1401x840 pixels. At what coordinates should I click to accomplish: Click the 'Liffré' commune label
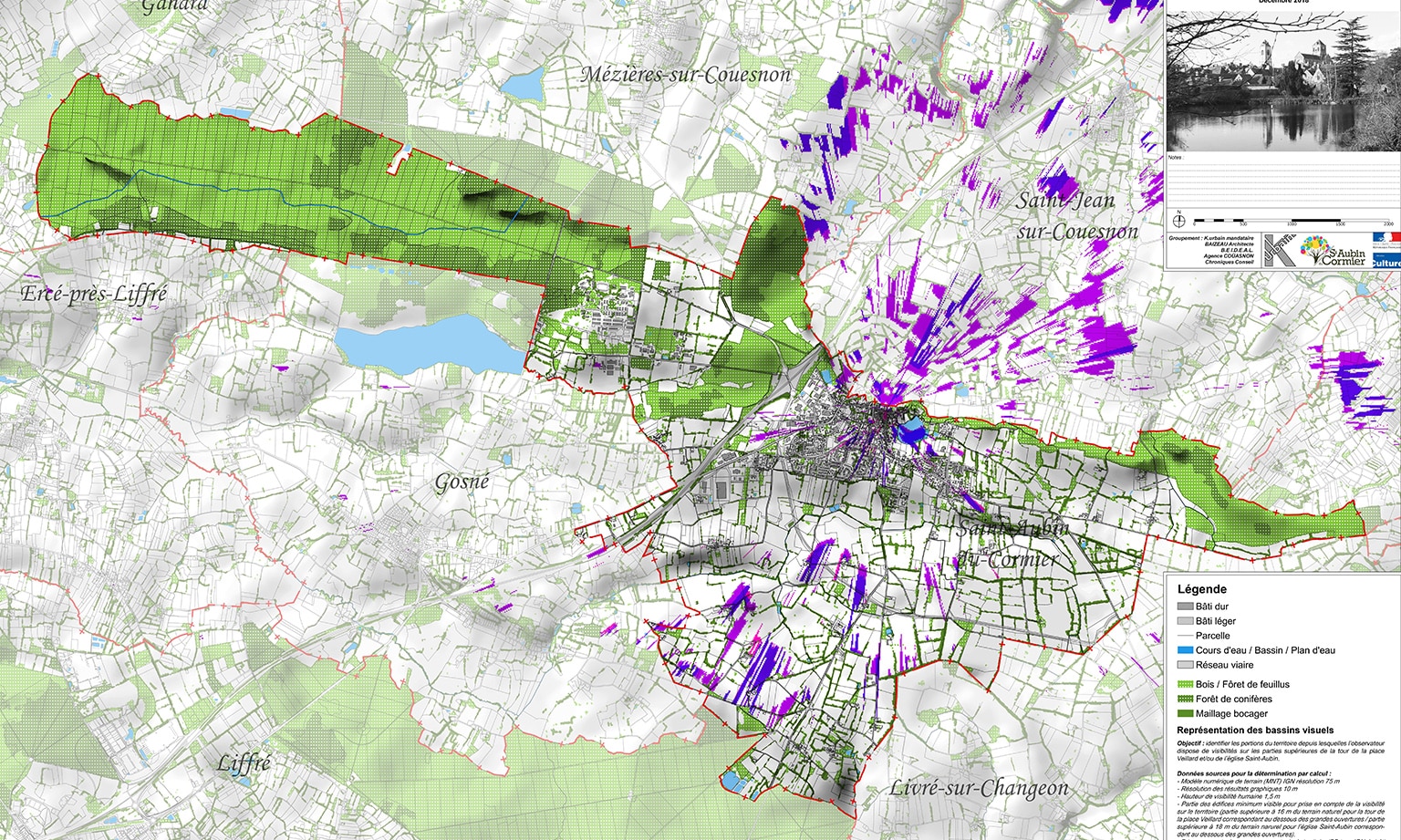[244, 762]
